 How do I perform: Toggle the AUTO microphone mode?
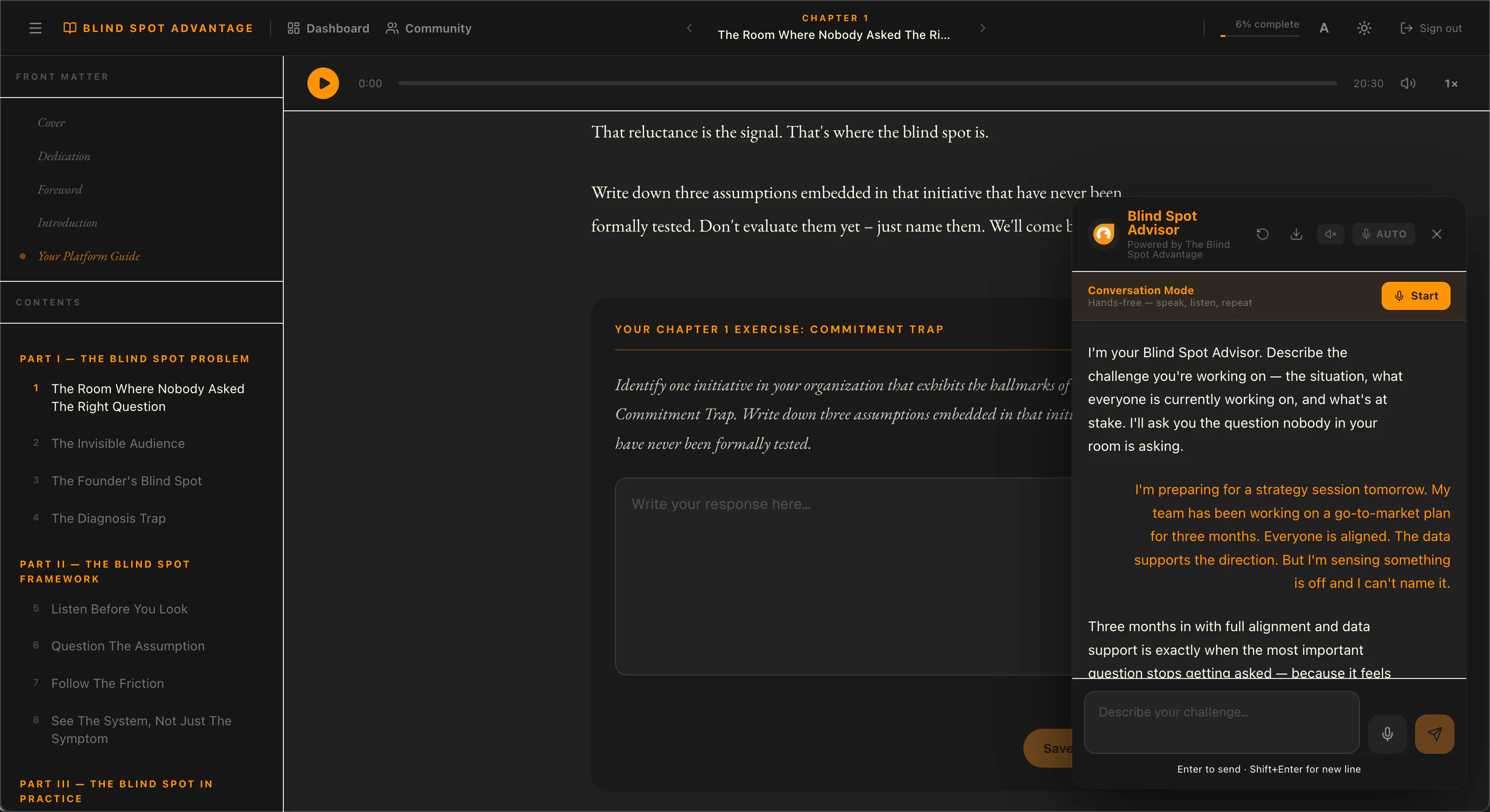pyautogui.click(x=1384, y=234)
